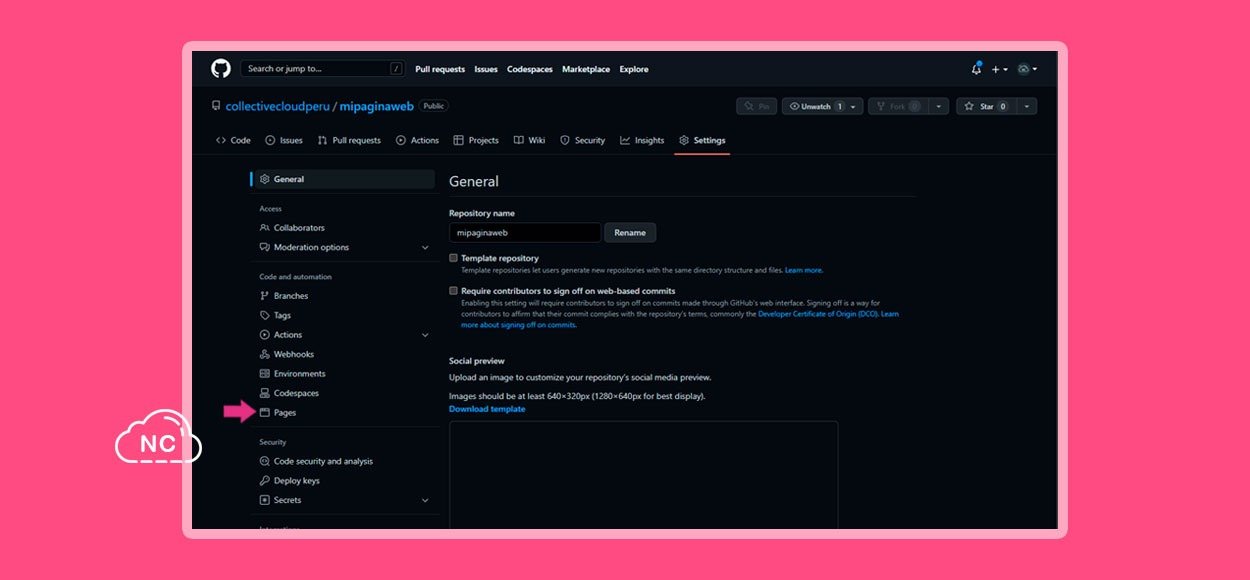Switch to the Insights tab
This screenshot has width=1250, height=580.
(642, 140)
